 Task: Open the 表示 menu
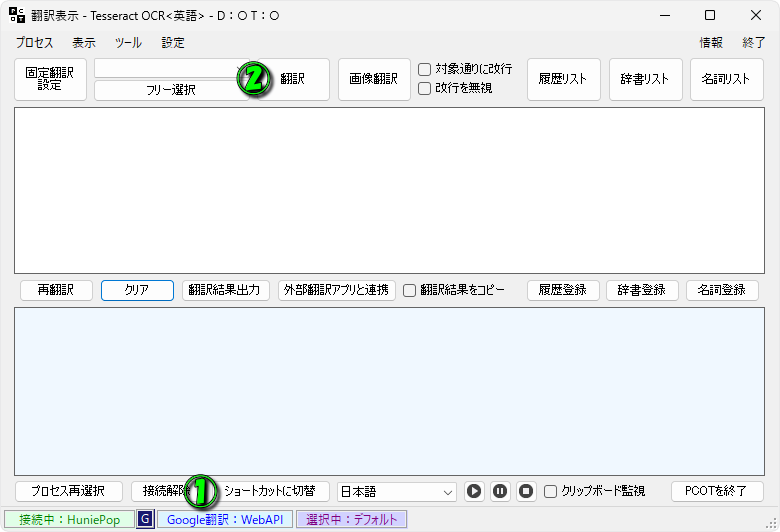[84, 43]
